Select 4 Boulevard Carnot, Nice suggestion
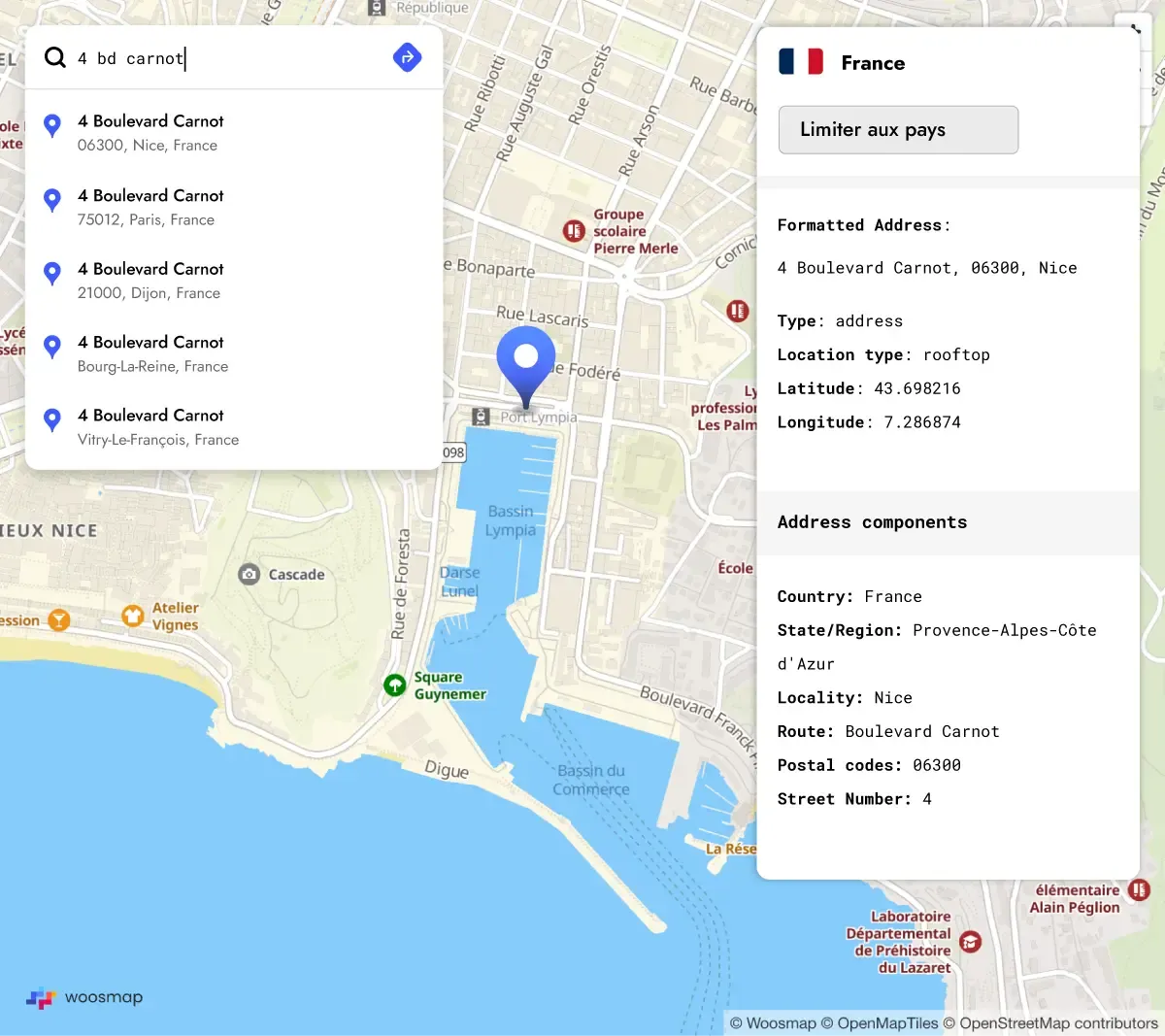This screenshot has width=1165, height=1036. click(x=234, y=133)
